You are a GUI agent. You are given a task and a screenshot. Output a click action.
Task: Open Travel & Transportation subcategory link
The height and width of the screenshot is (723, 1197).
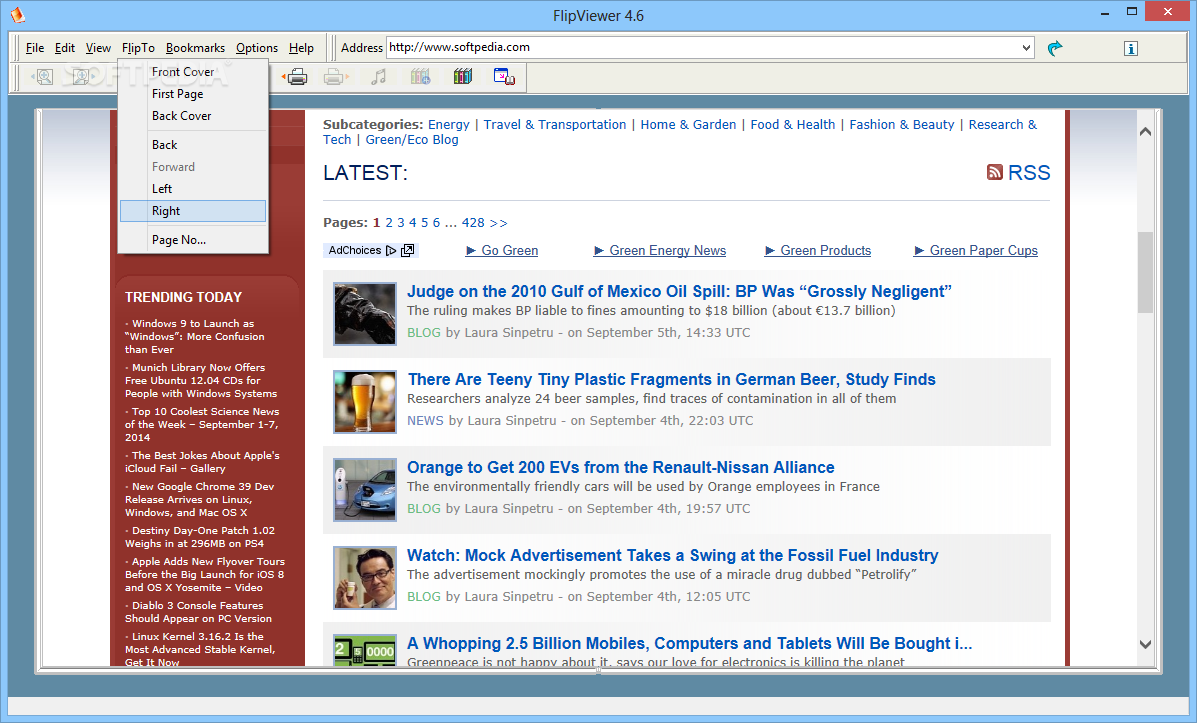point(554,124)
